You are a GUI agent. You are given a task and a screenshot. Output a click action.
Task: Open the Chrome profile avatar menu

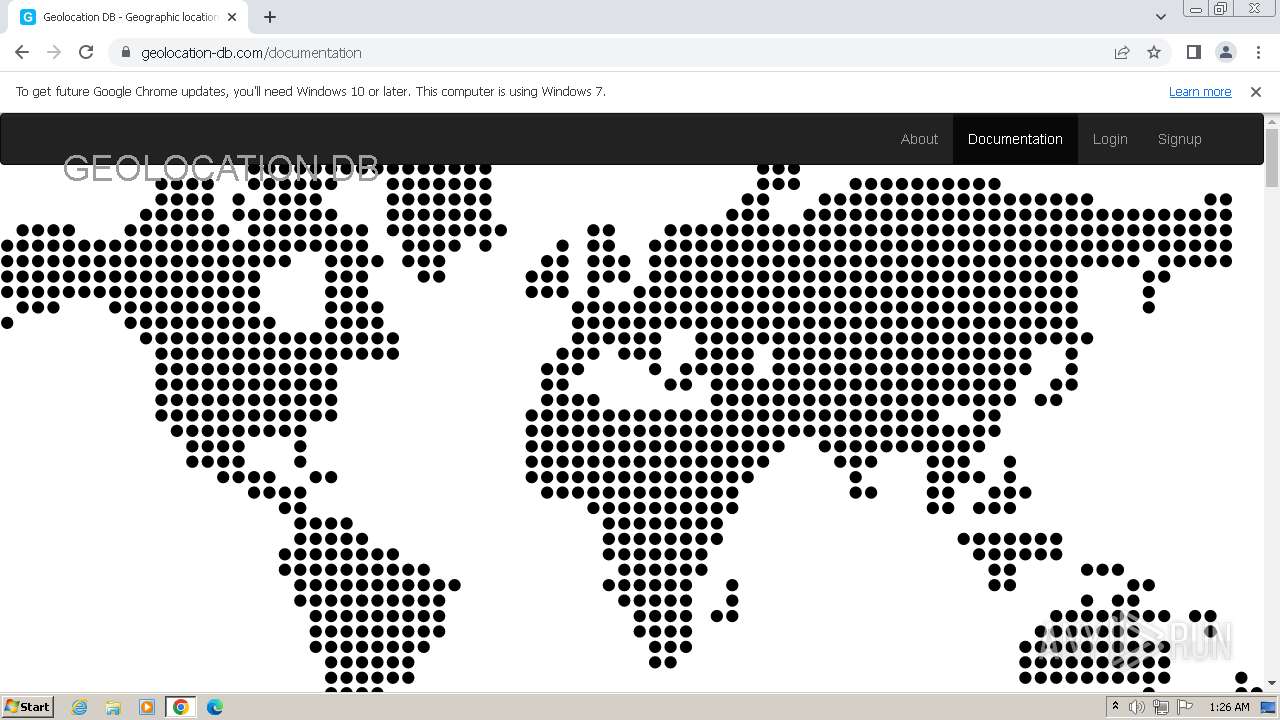(x=1225, y=52)
